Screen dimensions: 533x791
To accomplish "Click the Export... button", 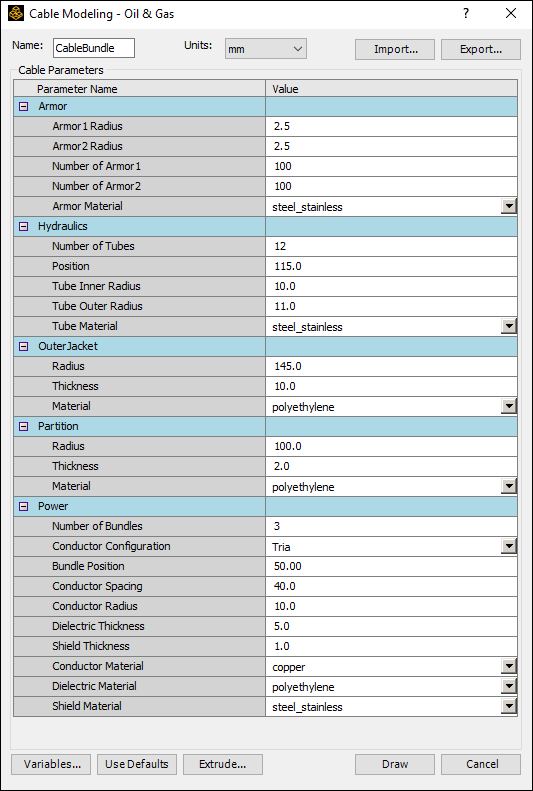I will pyautogui.click(x=481, y=49).
